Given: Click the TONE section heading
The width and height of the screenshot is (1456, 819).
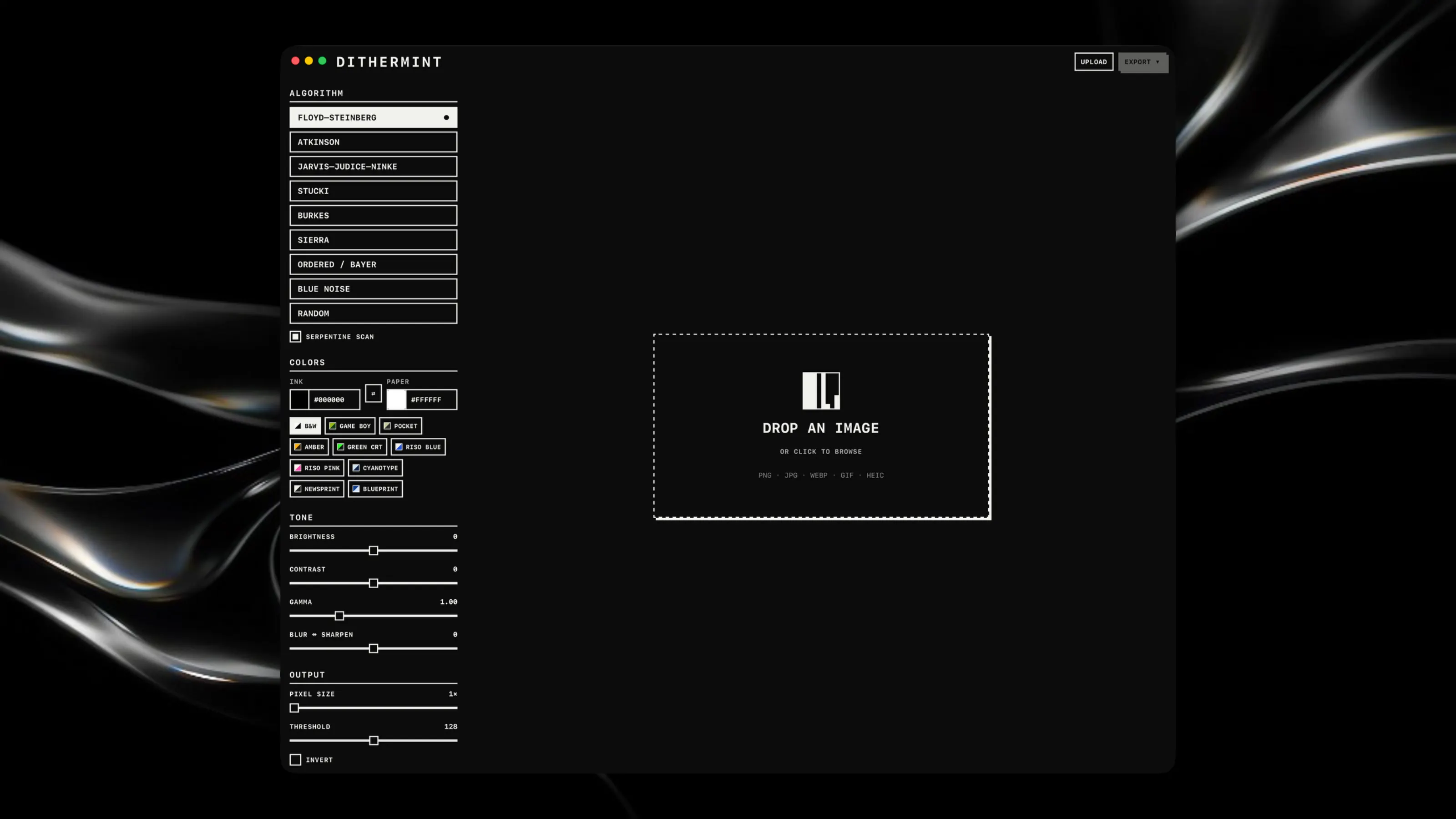Looking at the screenshot, I should [x=301, y=517].
